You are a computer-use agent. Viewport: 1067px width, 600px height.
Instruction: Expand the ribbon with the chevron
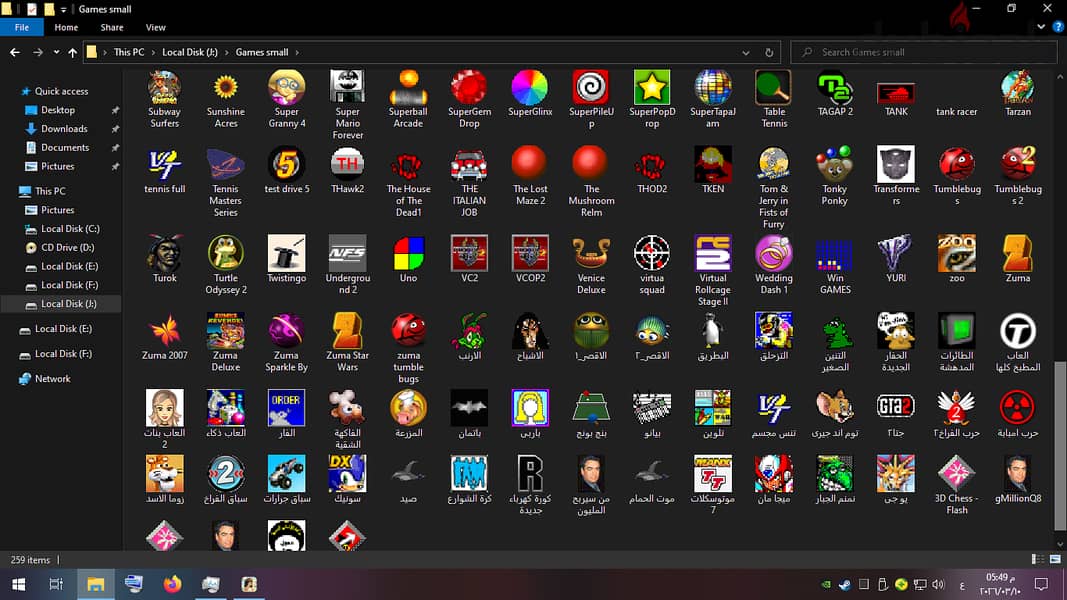coord(1041,27)
